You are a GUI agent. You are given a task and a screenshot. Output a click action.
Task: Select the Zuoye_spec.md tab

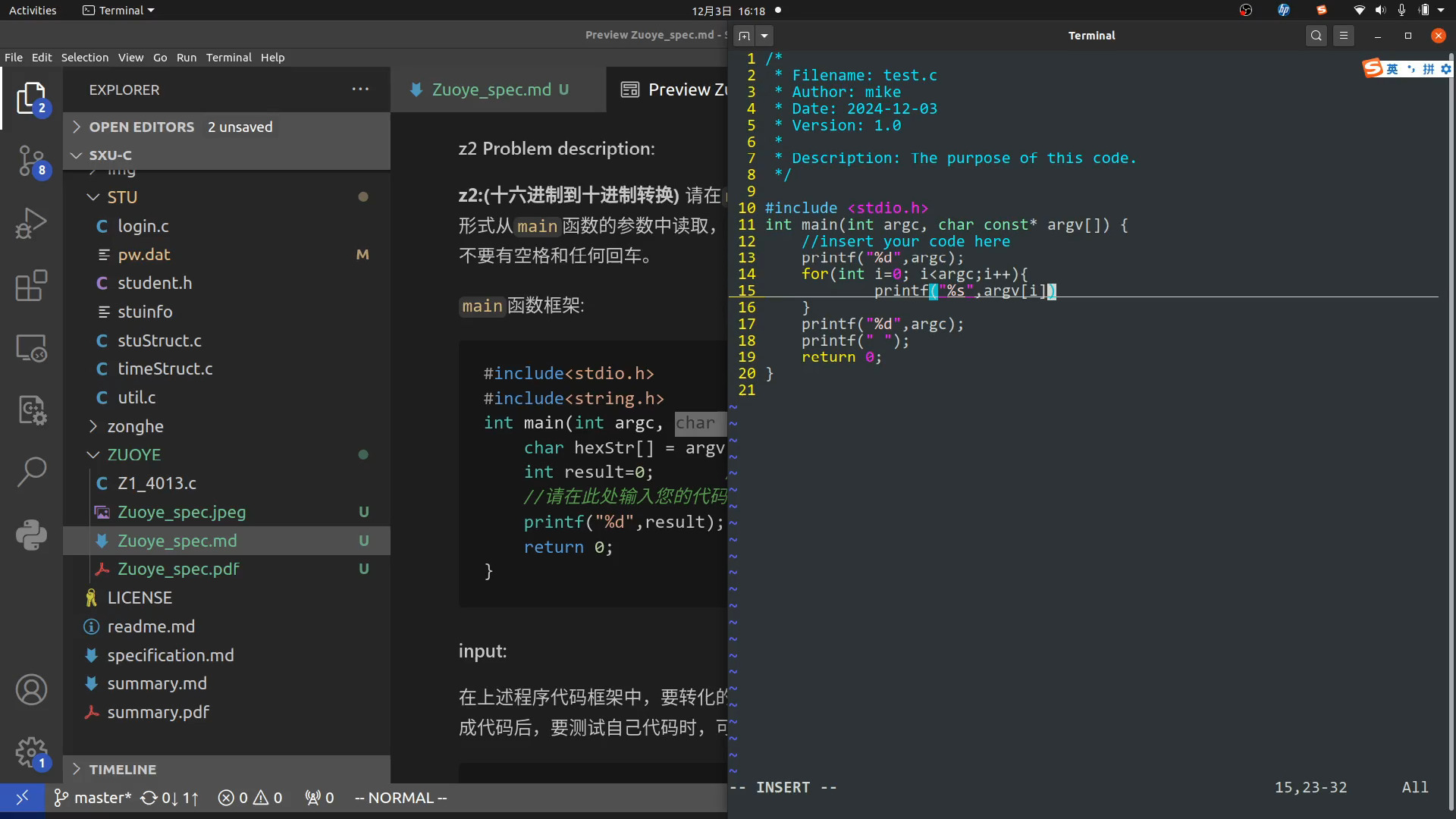pos(491,89)
